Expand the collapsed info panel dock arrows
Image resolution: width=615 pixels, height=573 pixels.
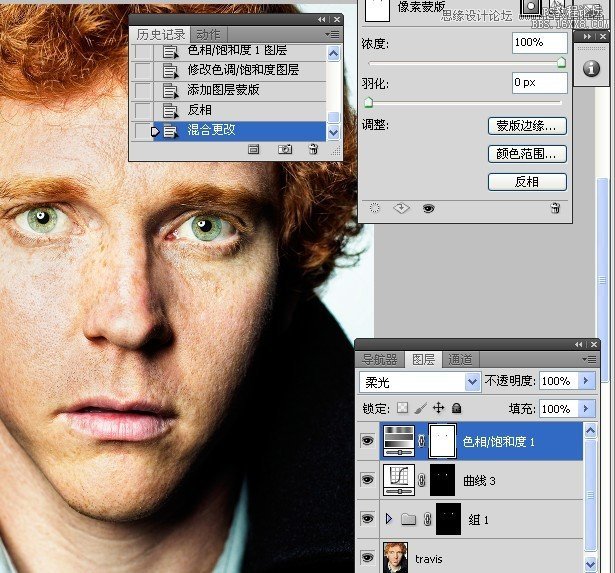[587, 36]
